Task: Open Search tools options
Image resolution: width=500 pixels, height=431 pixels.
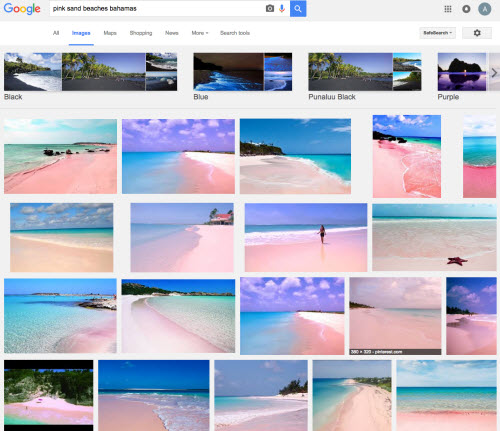Action: coord(235,33)
